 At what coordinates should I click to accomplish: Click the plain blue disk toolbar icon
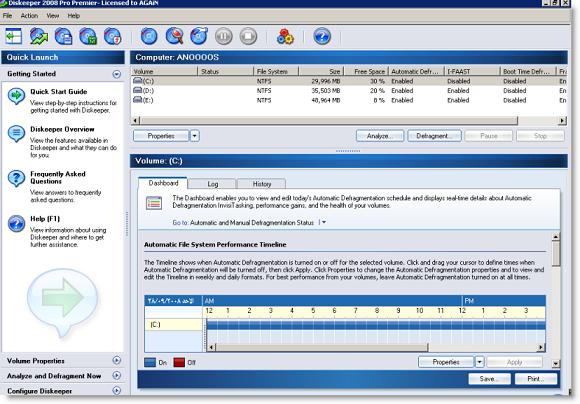[149, 36]
